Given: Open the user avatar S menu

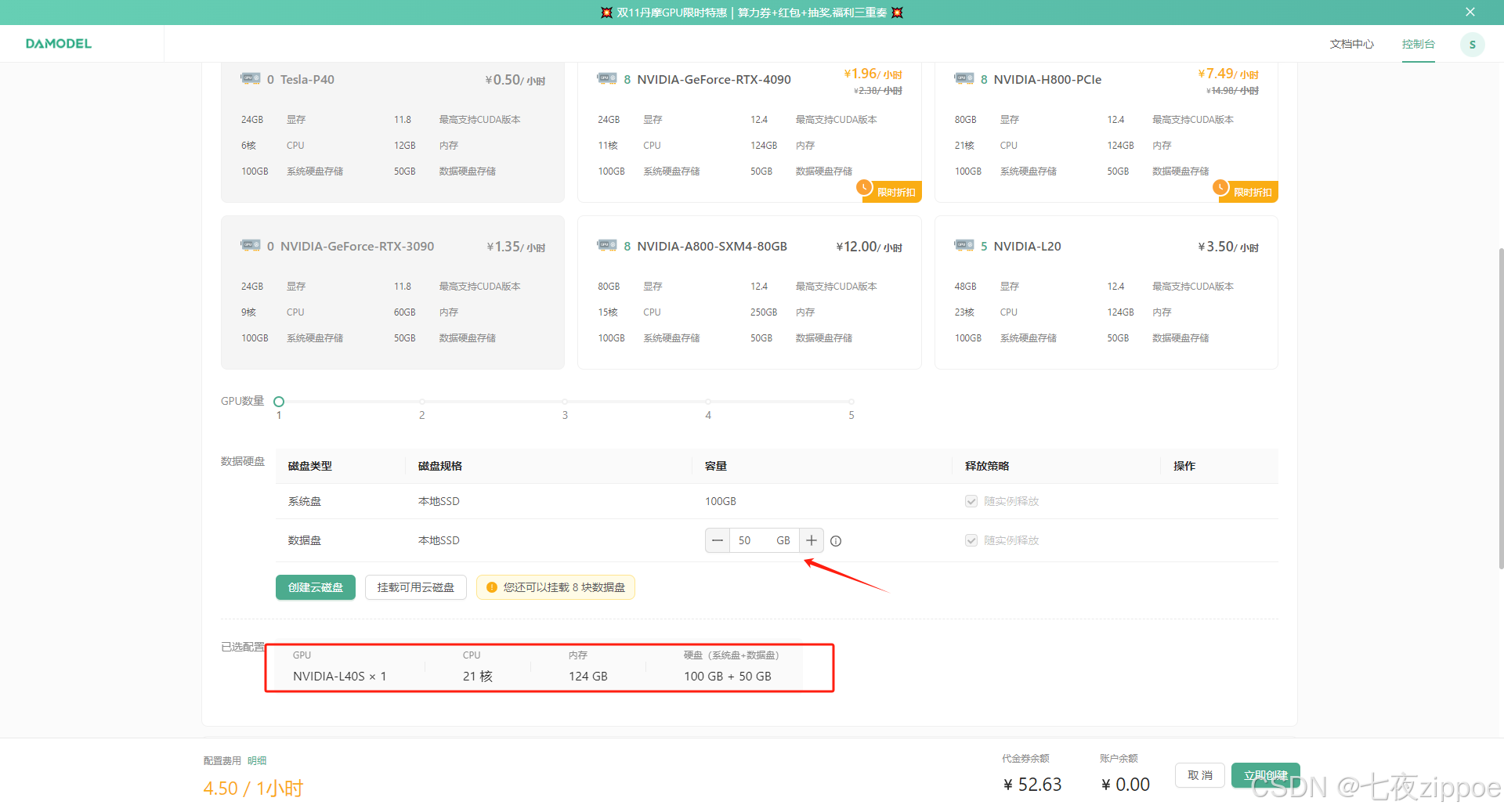Looking at the screenshot, I should pyautogui.click(x=1472, y=45).
